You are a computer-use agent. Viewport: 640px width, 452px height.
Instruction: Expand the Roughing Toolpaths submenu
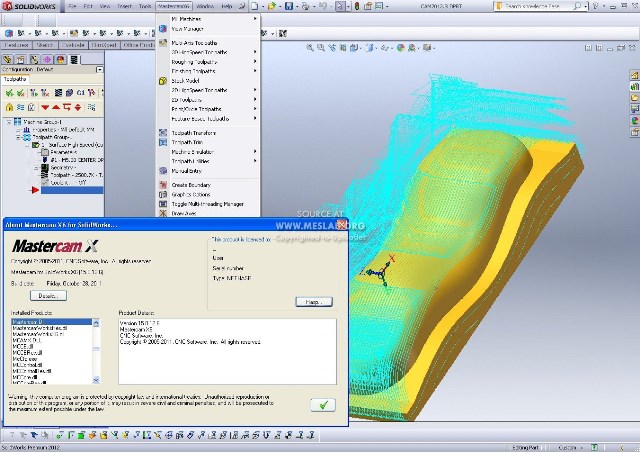(196, 61)
